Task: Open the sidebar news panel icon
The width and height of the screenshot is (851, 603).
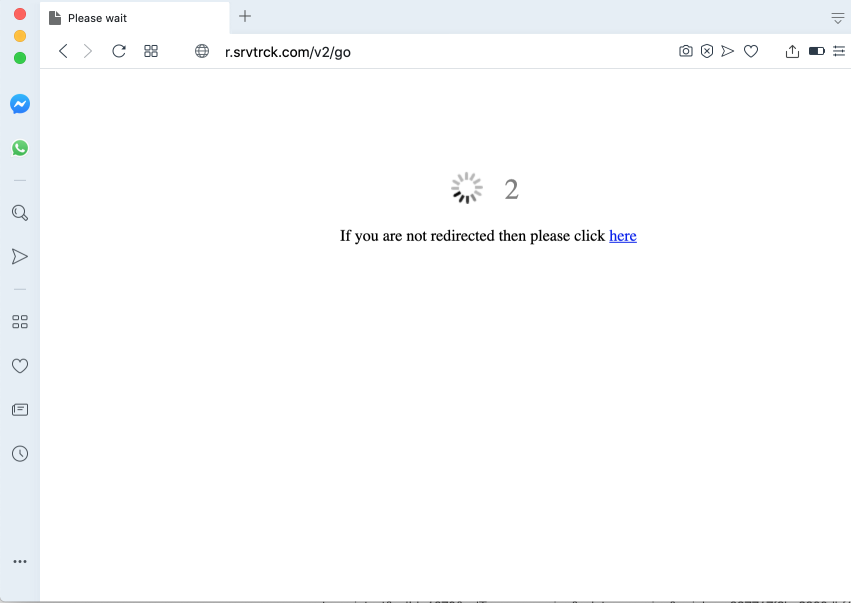Action: 19,410
